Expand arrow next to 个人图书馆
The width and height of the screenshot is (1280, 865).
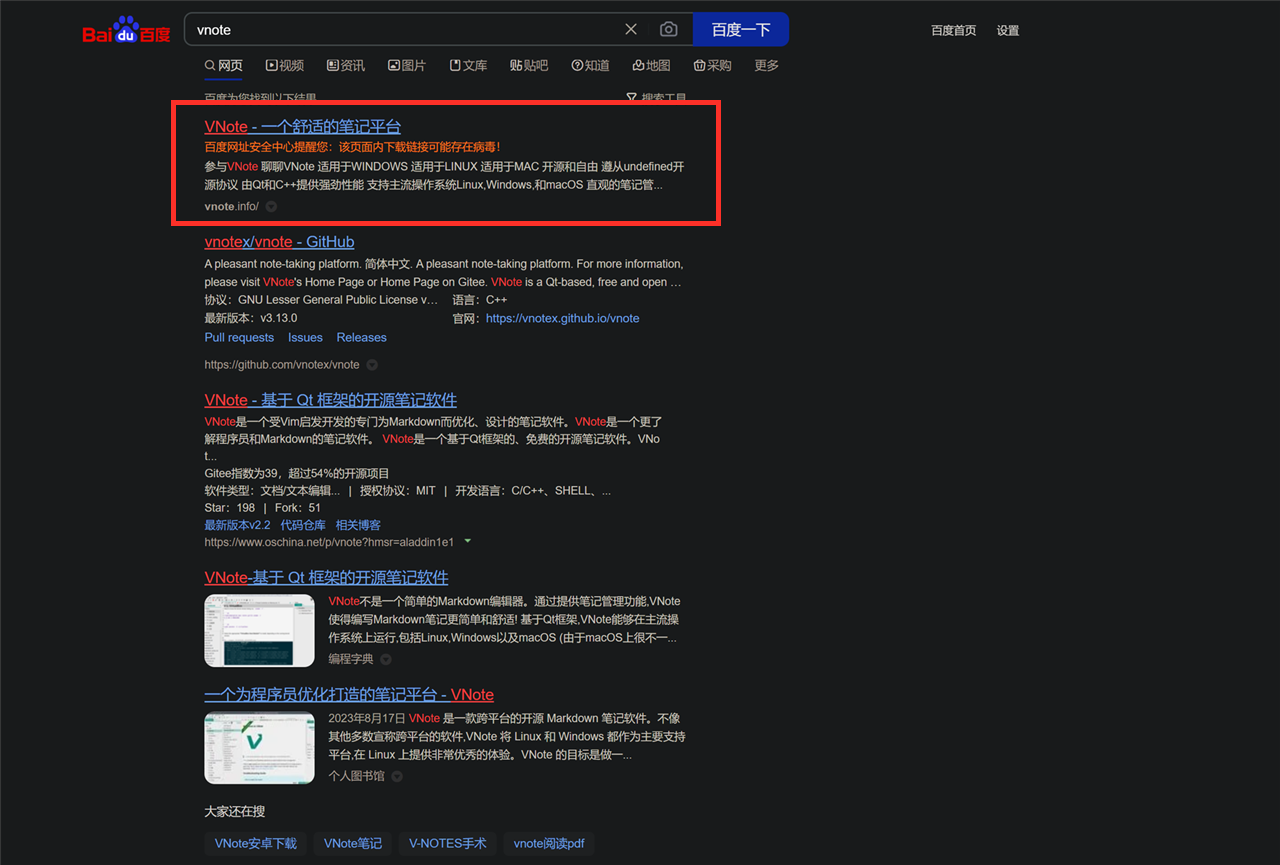(397, 776)
